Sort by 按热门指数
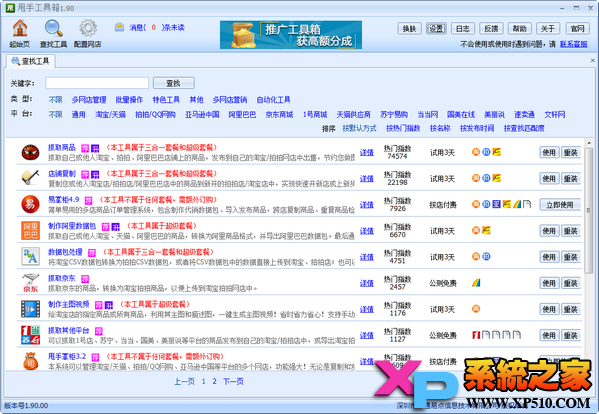Viewport: 599px width, 414px height. pyautogui.click(x=403, y=128)
